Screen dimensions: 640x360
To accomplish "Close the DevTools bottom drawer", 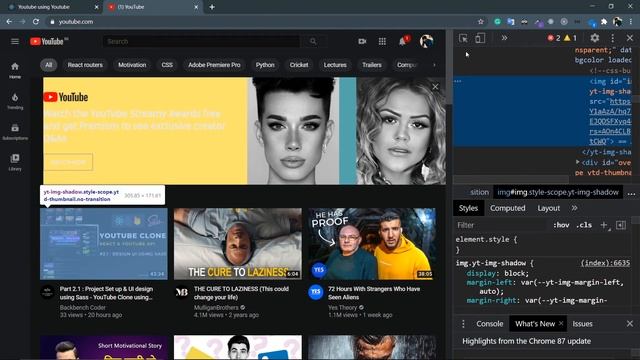I will tap(630, 324).
